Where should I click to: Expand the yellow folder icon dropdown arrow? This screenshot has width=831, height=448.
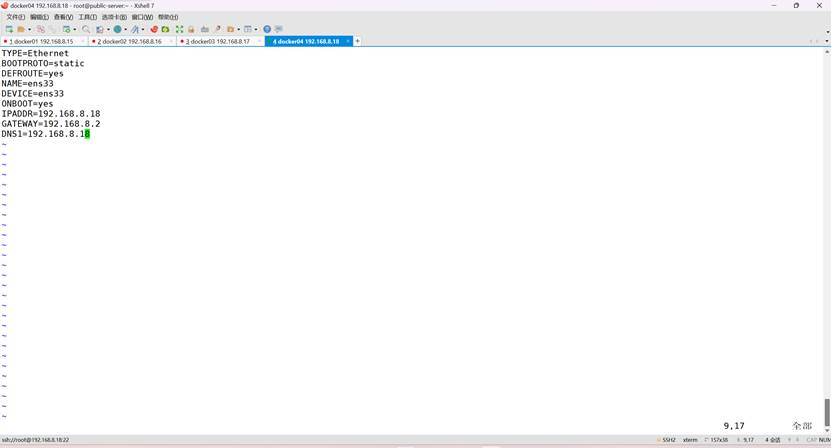coord(238,29)
